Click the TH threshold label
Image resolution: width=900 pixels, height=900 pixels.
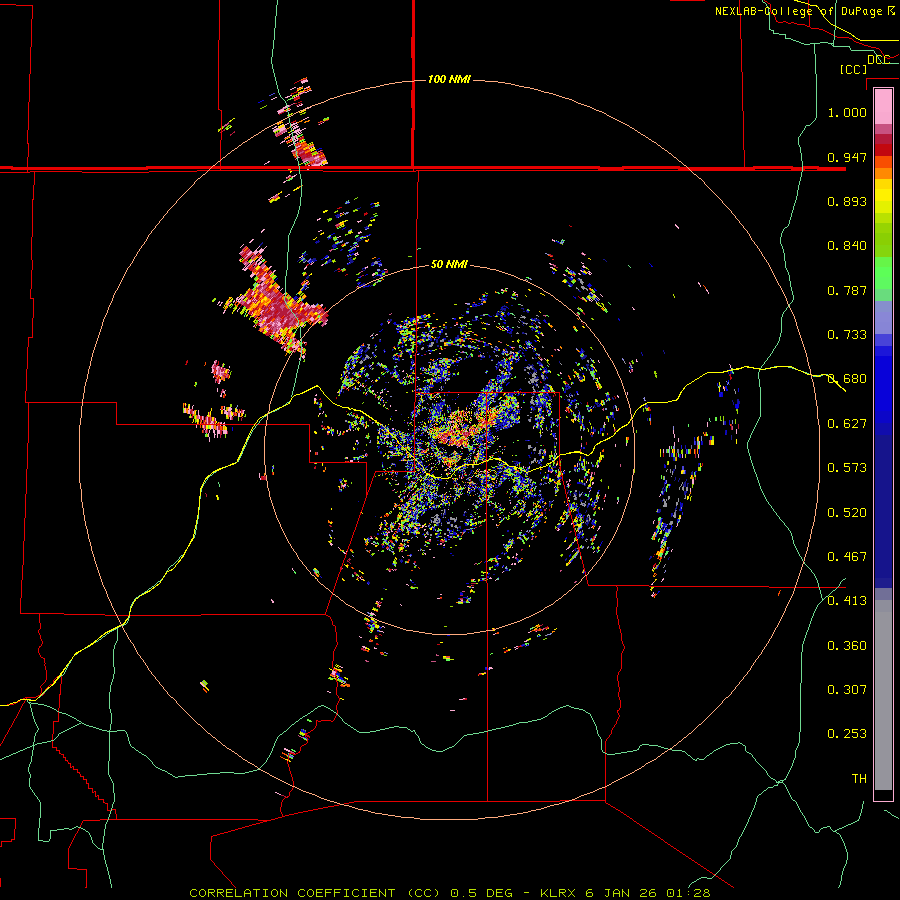click(x=859, y=779)
